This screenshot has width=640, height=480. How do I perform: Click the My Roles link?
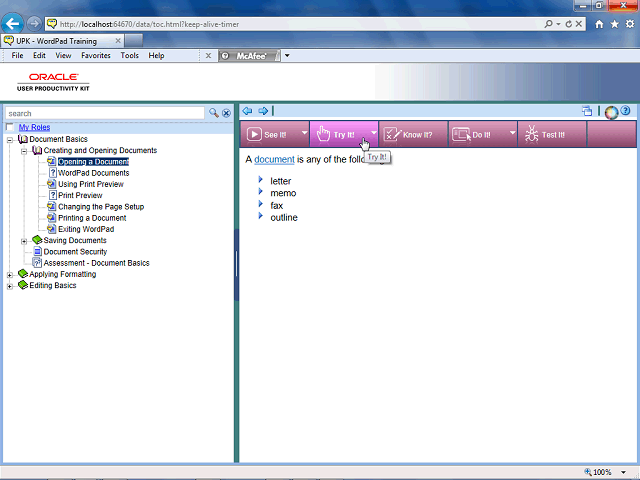pyautogui.click(x=34, y=127)
